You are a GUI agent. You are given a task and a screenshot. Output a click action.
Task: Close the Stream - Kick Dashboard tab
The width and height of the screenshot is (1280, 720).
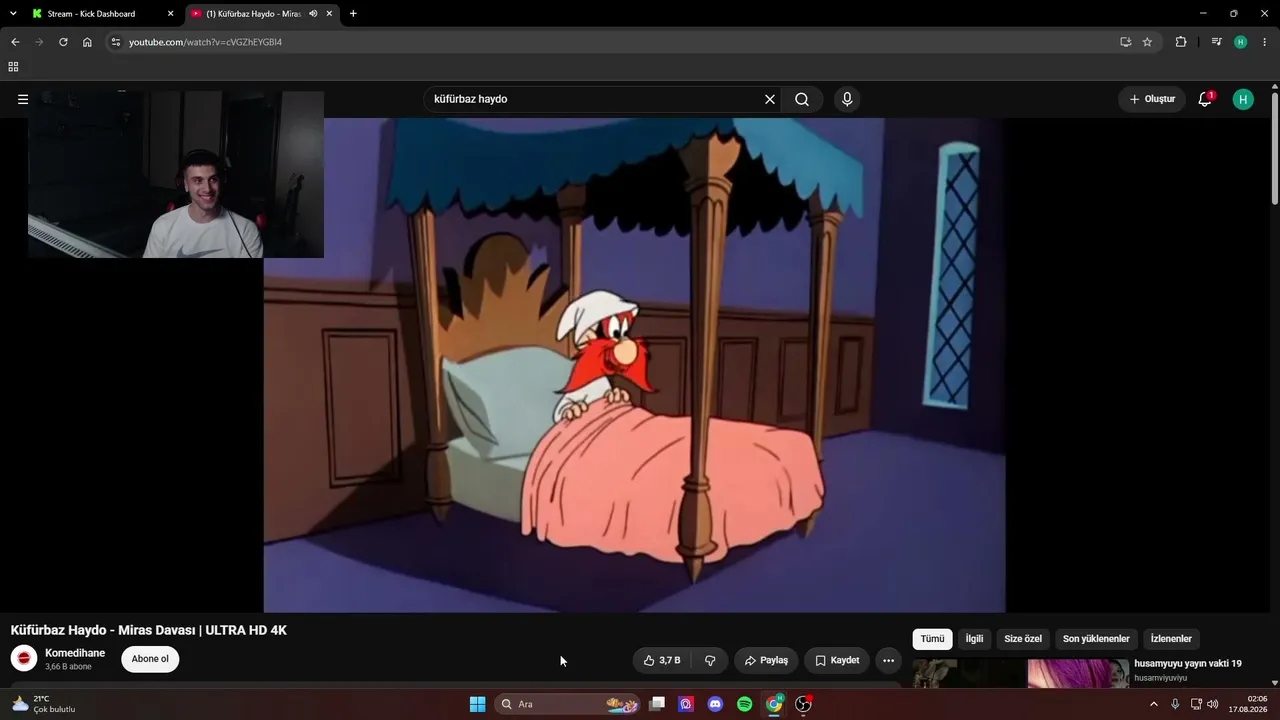pos(170,14)
